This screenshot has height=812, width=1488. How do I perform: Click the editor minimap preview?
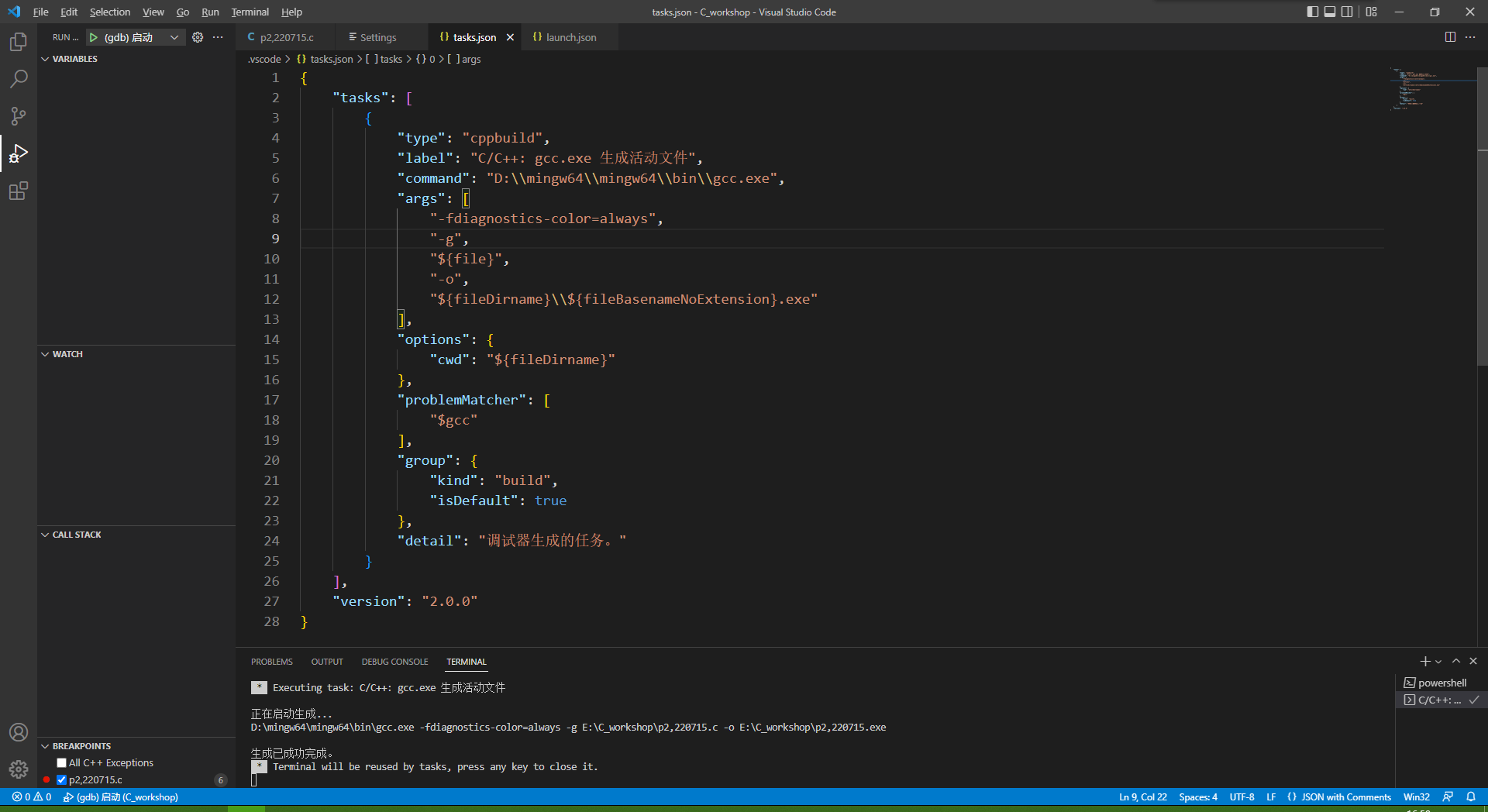(x=1432, y=89)
